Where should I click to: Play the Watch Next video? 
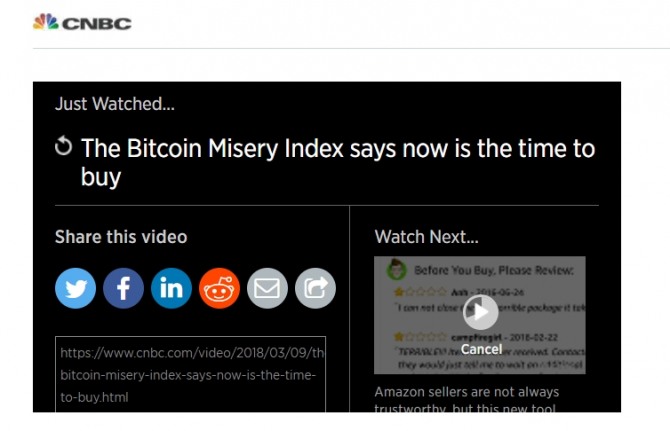pos(480,312)
